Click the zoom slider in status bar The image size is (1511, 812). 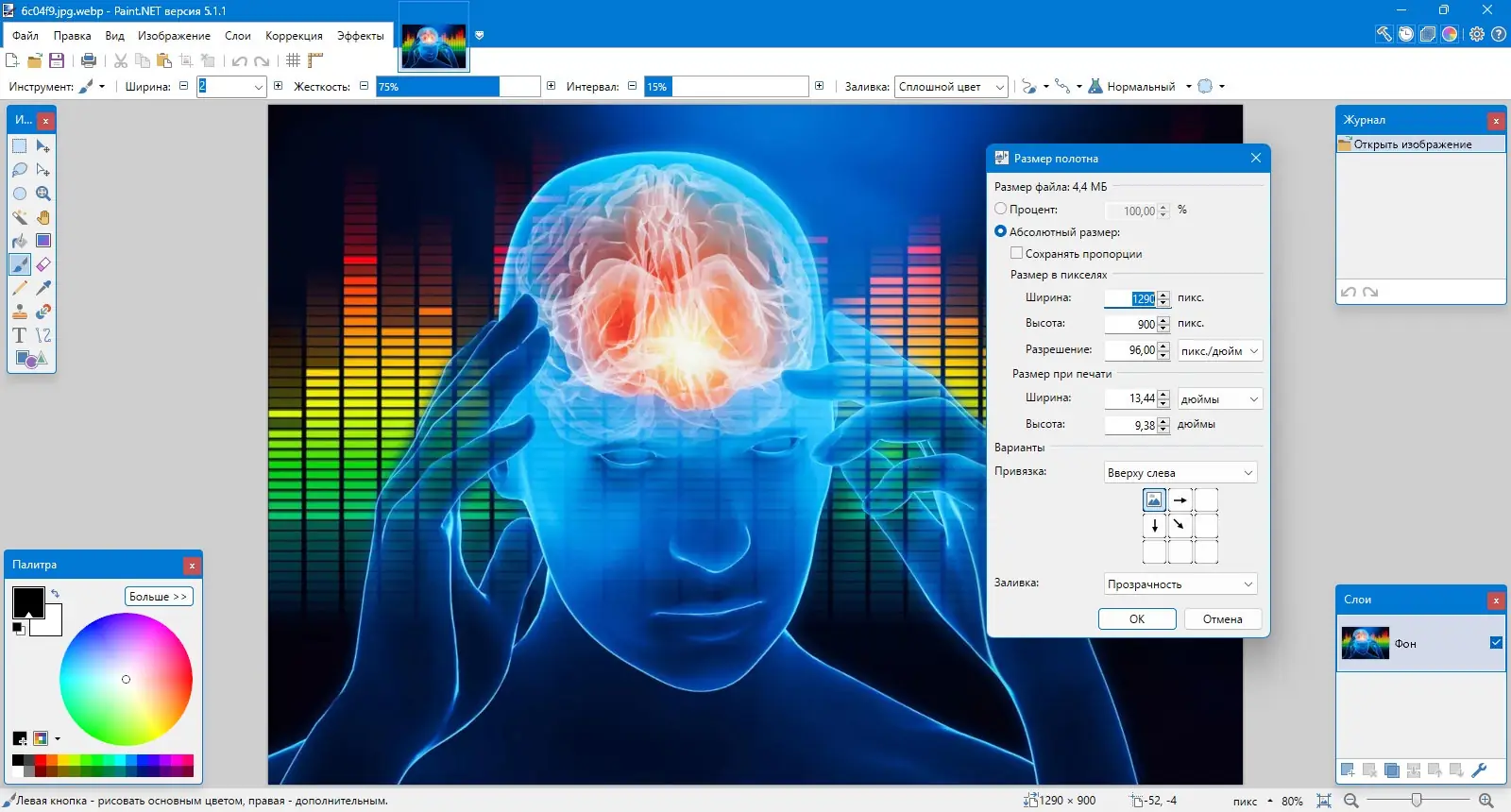coord(1417,801)
